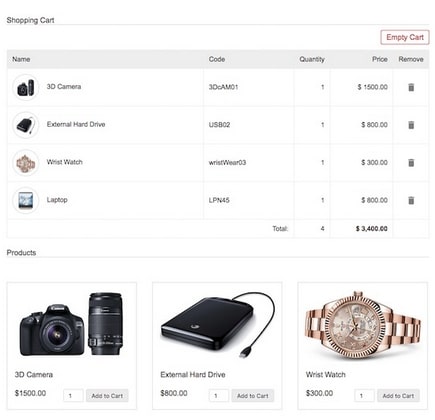Click the Empty Cart button
This screenshot has width=435, height=420.
point(405,37)
